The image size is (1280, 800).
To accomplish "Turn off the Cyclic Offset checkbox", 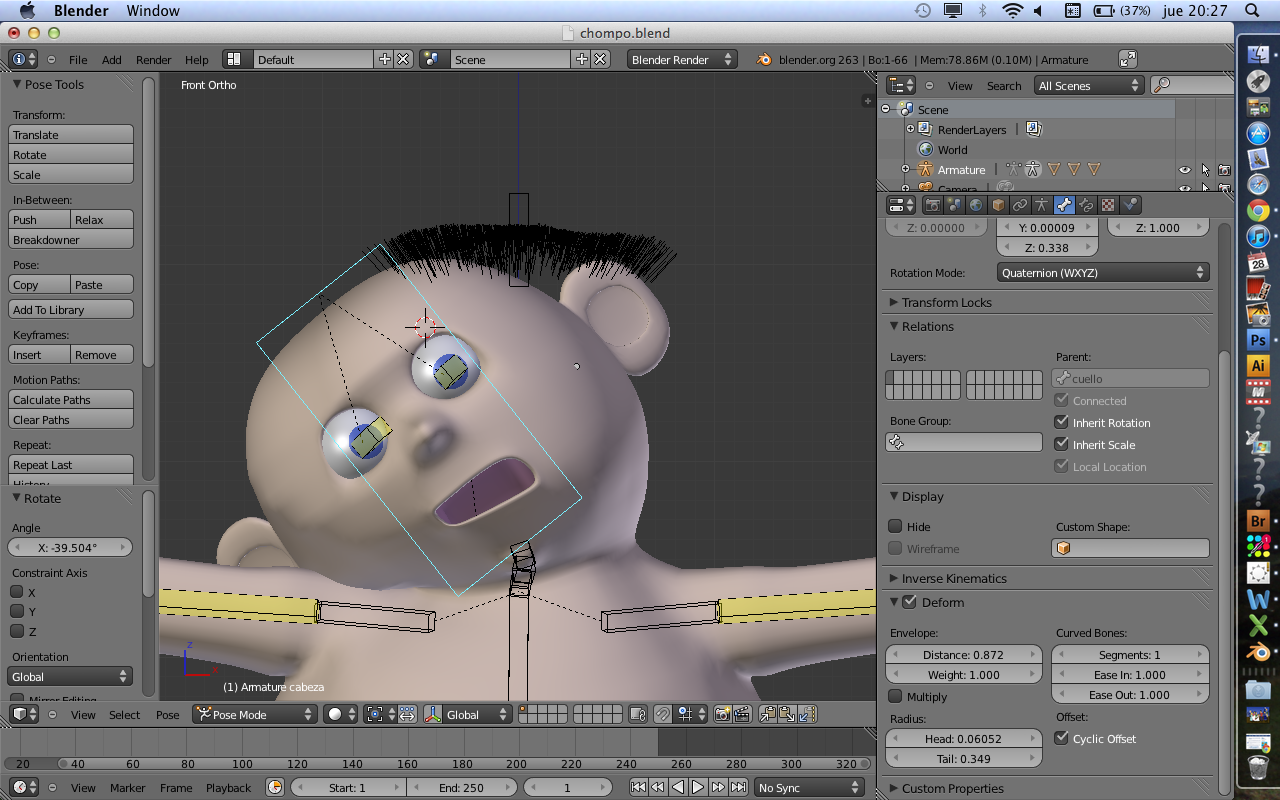I will point(1062,739).
